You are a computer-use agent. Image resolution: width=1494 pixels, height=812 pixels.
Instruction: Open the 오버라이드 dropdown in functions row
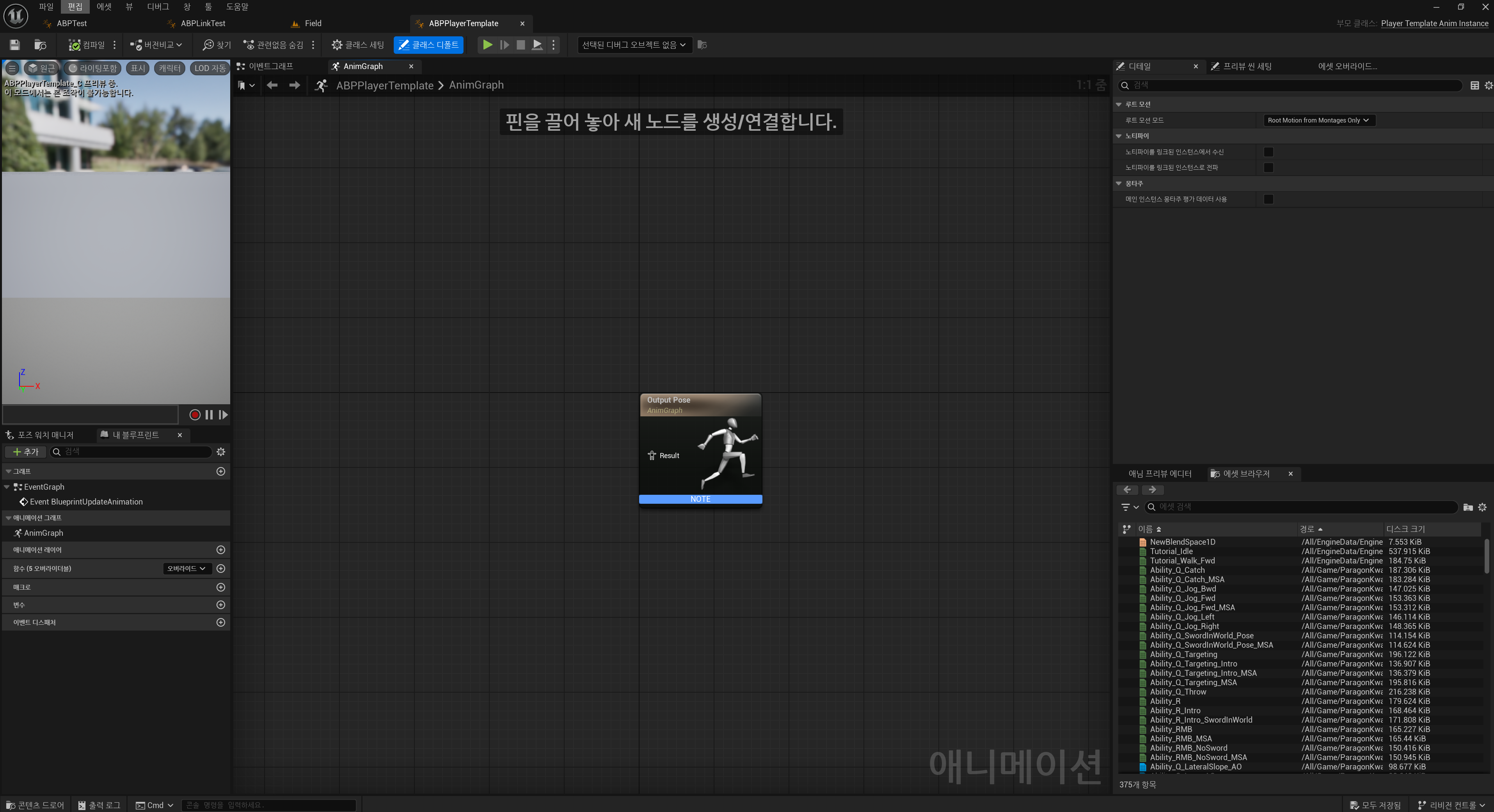tap(186, 569)
